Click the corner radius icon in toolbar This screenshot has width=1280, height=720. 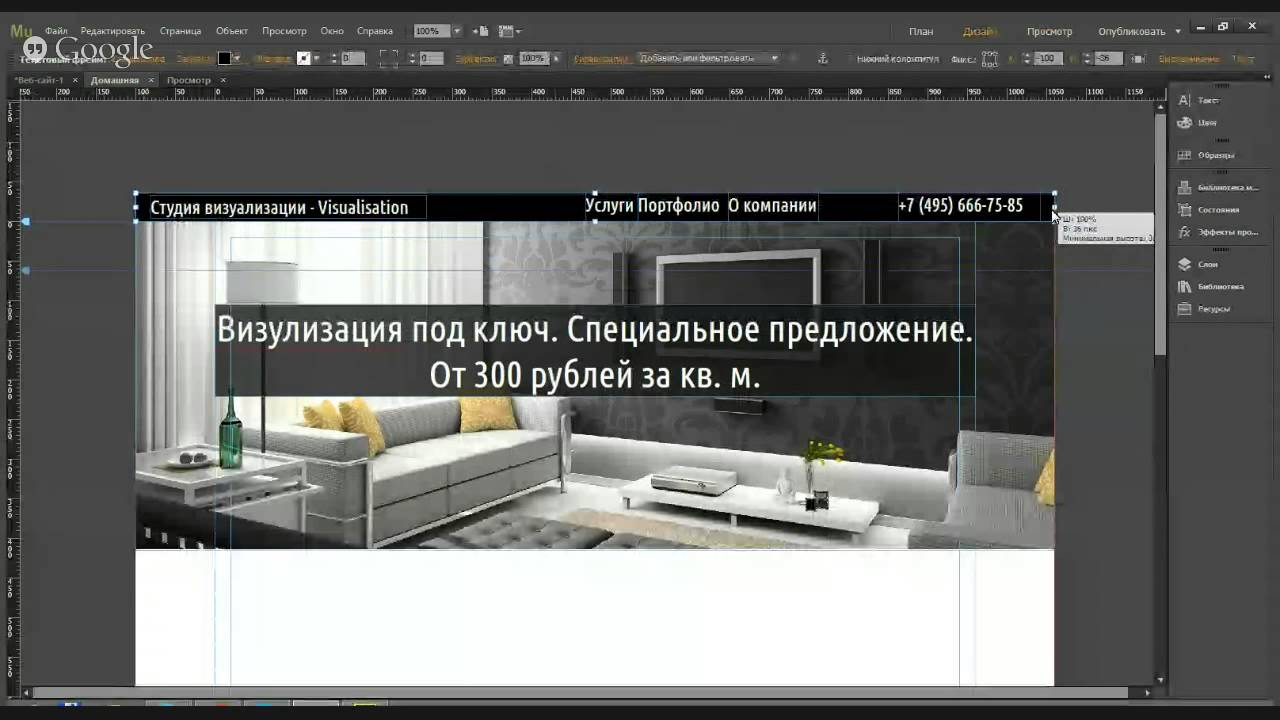pos(388,59)
